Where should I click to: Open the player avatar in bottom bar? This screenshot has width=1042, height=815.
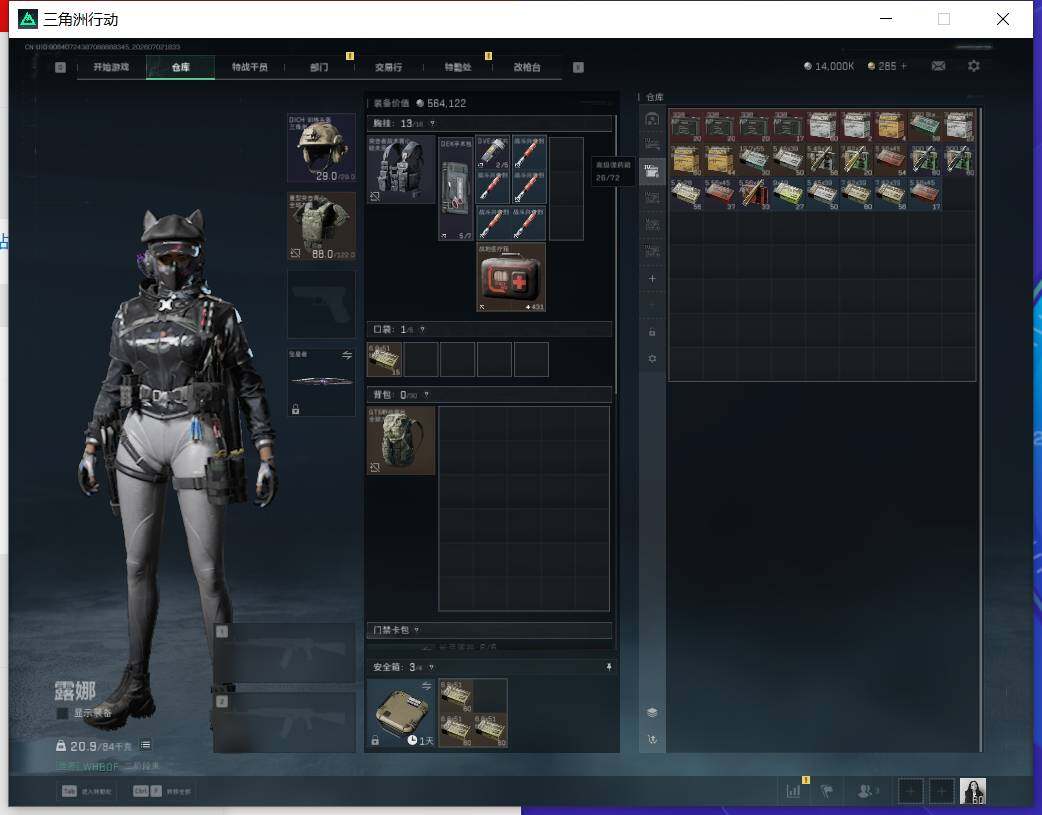tap(973, 791)
